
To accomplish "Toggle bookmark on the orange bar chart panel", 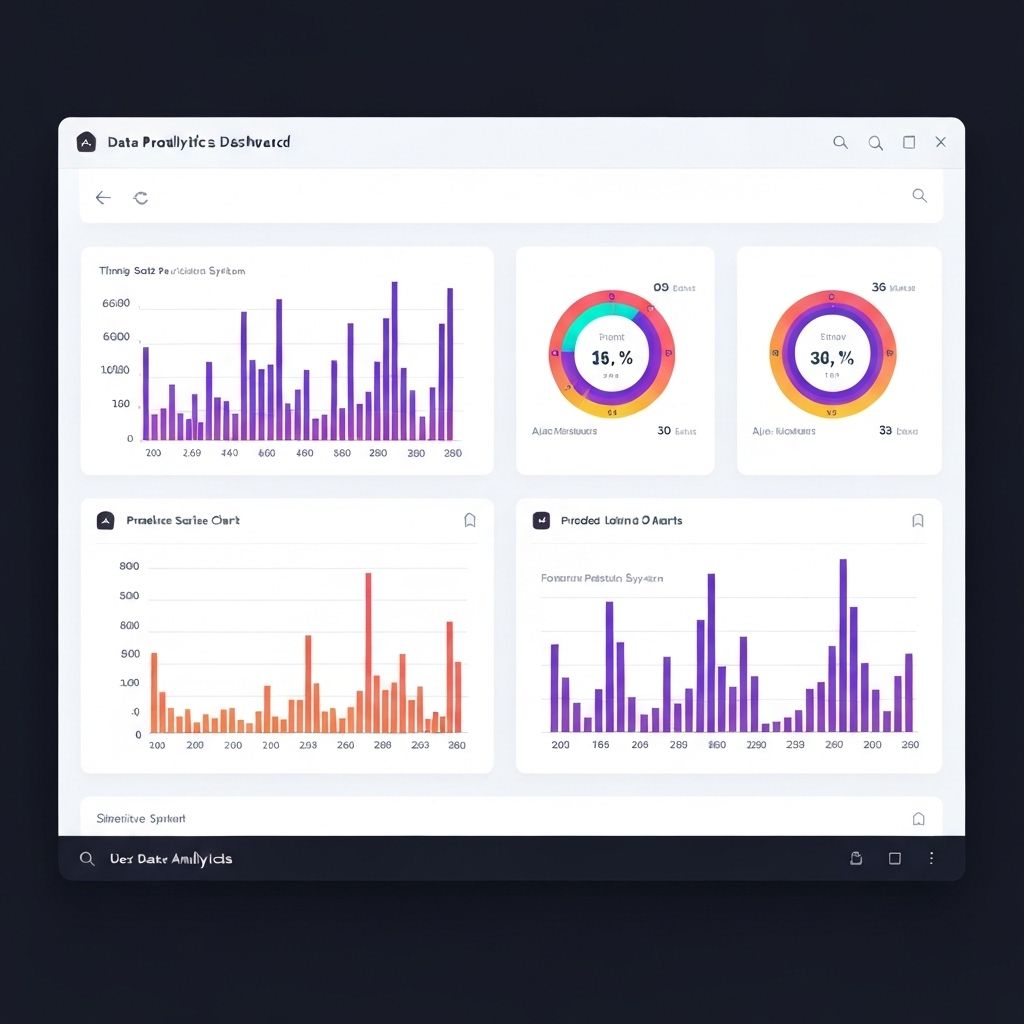I will pos(470,520).
